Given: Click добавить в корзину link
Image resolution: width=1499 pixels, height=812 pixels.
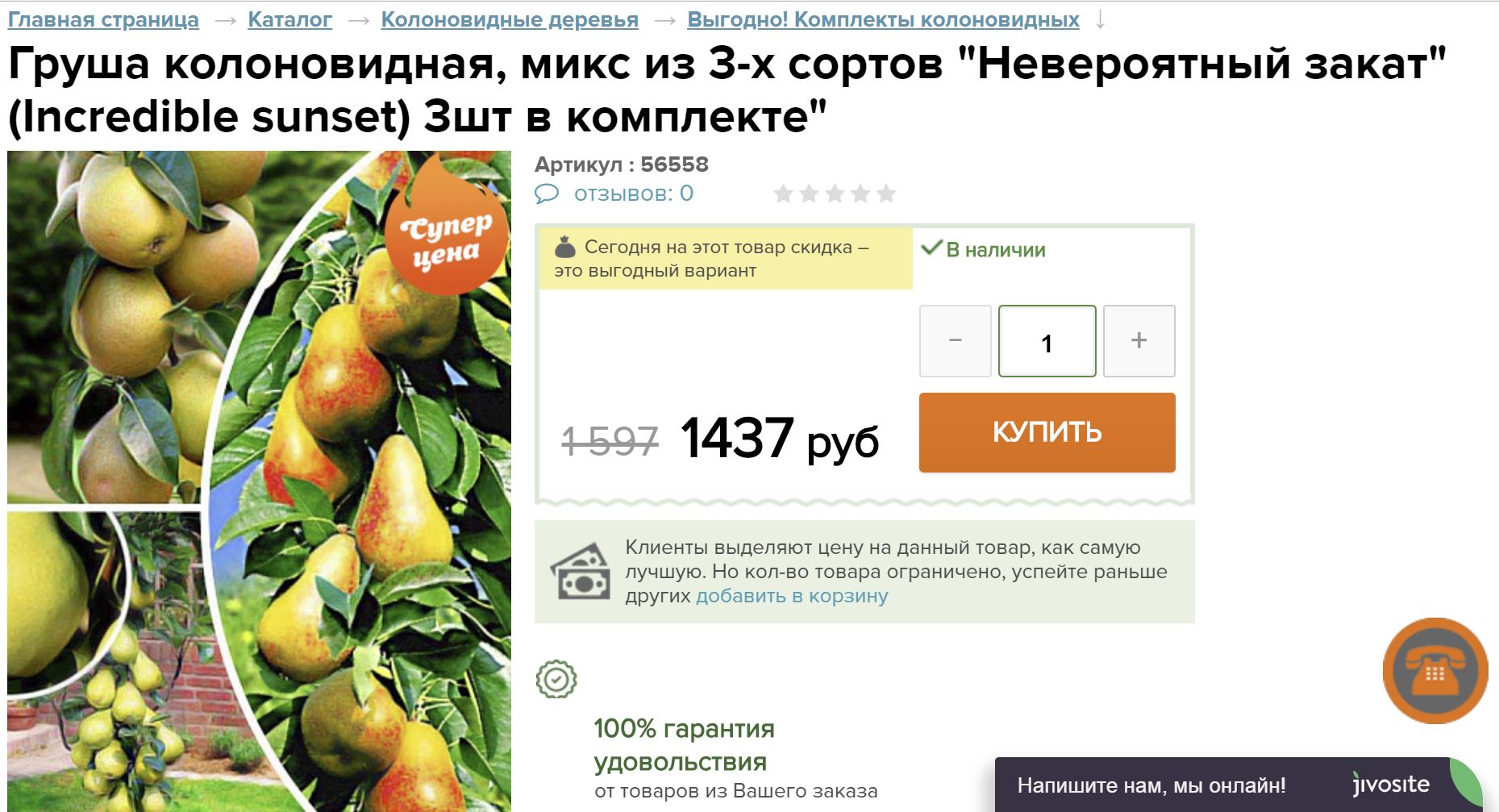Looking at the screenshot, I should pyautogui.click(x=792, y=596).
